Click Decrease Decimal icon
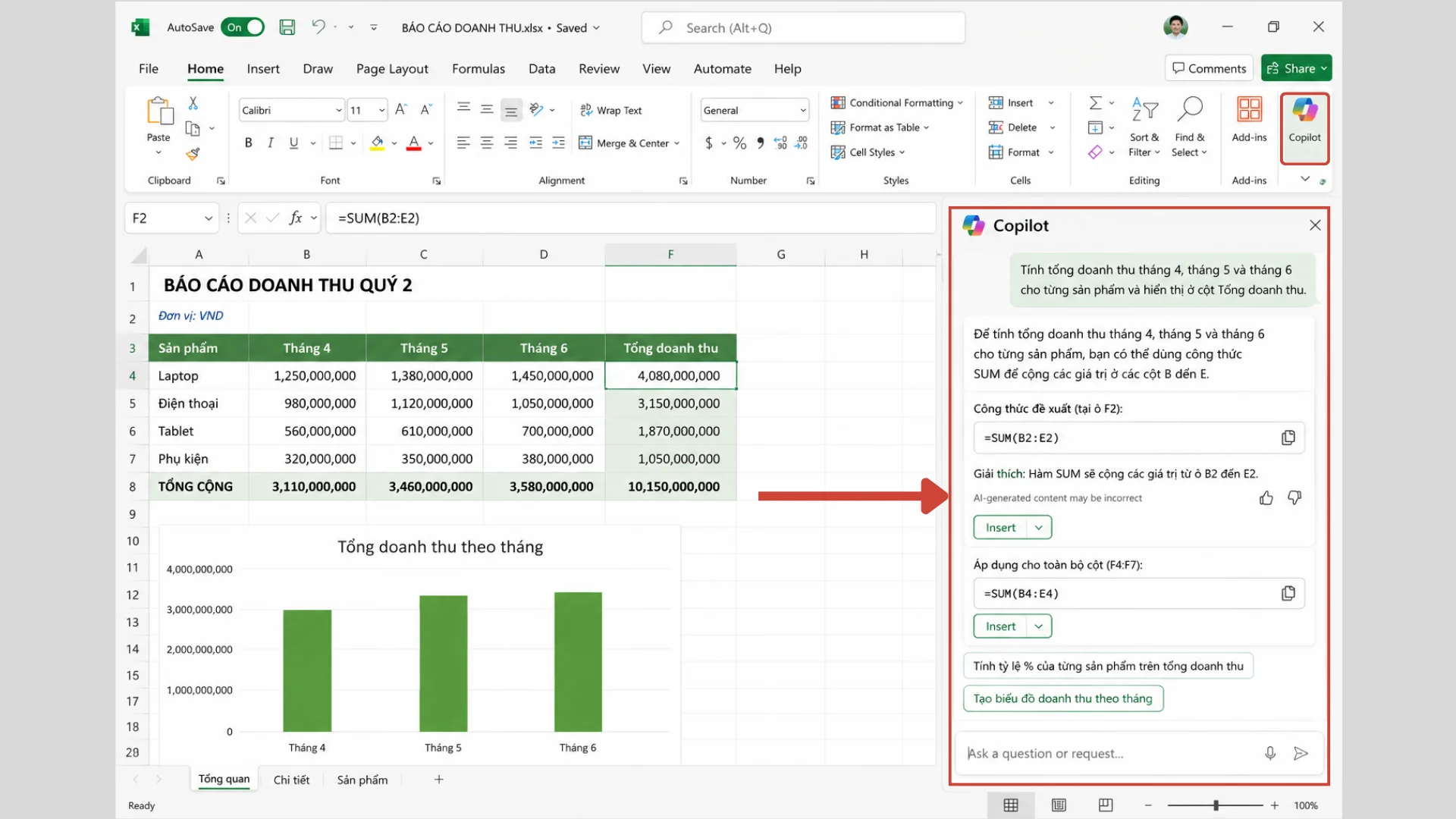The image size is (1456, 819). coord(802,143)
